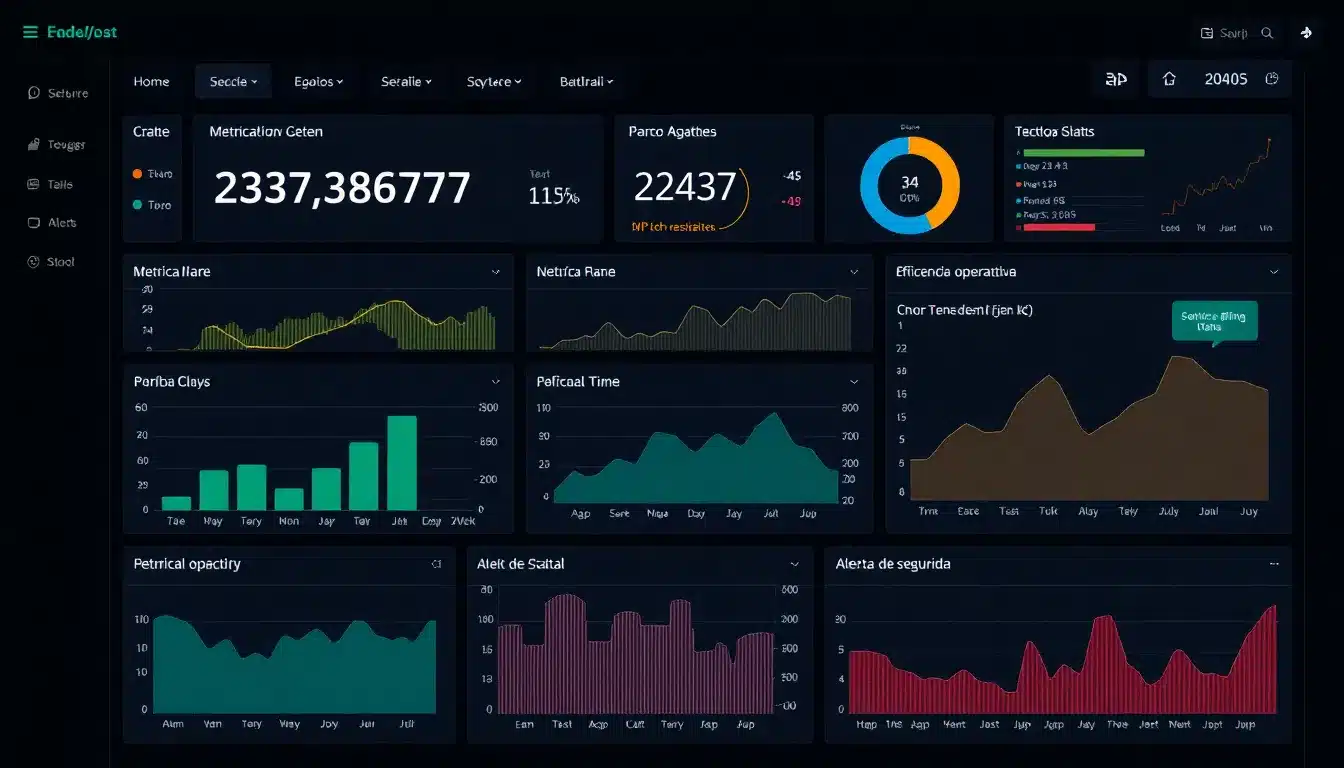Viewport: 1344px width, 768px height.
Task: Click the clock icon beside 20405
Action: coord(1272,78)
